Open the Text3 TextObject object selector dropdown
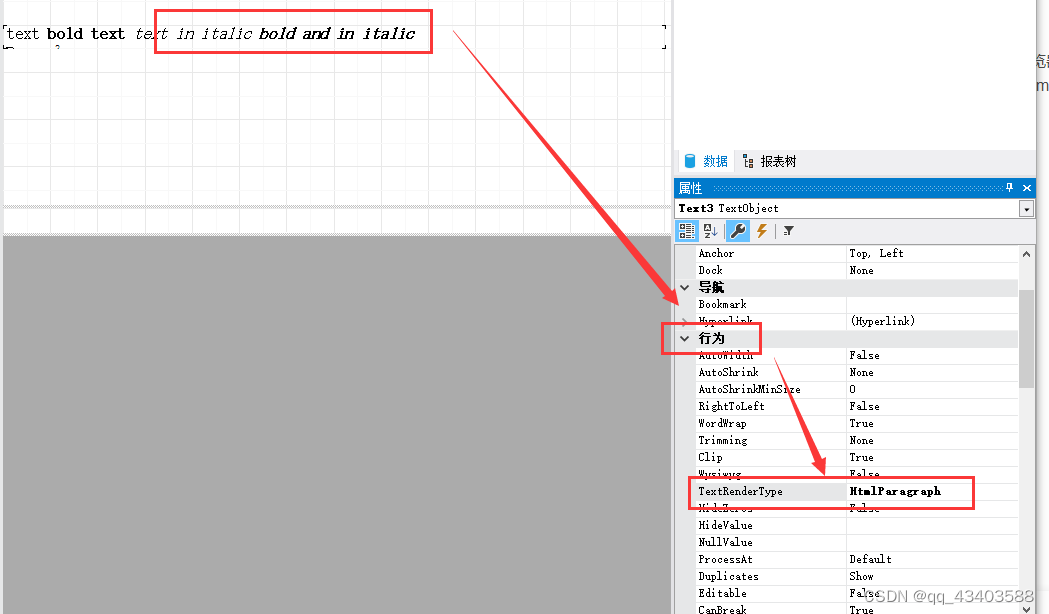 click(x=1026, y=208)
